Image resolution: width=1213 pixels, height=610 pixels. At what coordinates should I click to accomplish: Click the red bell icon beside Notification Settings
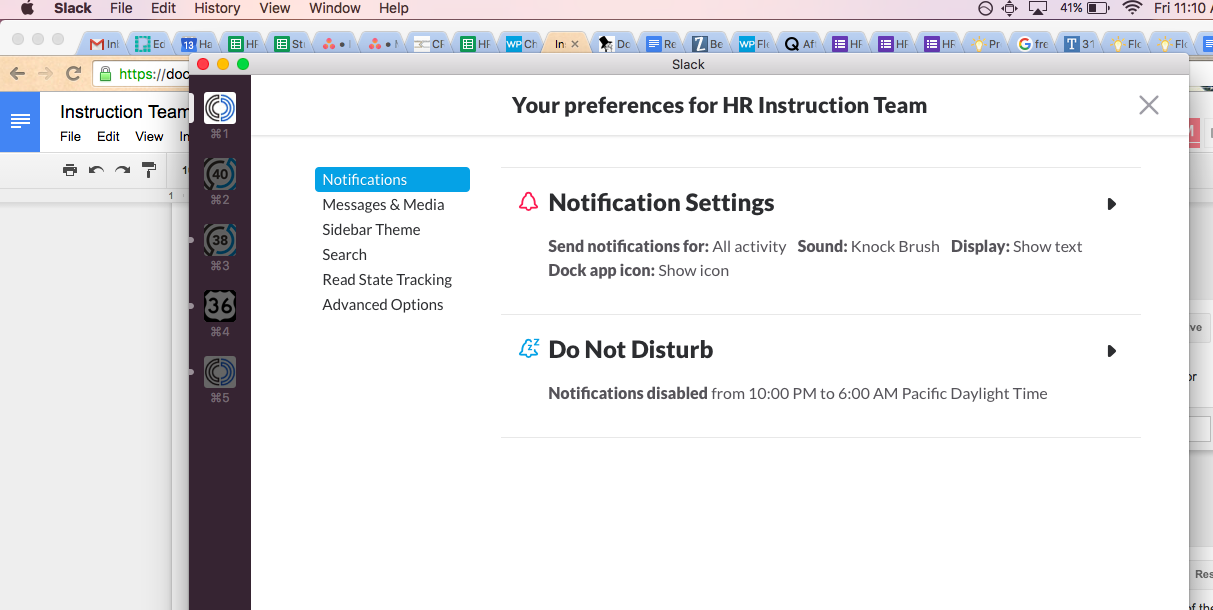pos(529,202)
